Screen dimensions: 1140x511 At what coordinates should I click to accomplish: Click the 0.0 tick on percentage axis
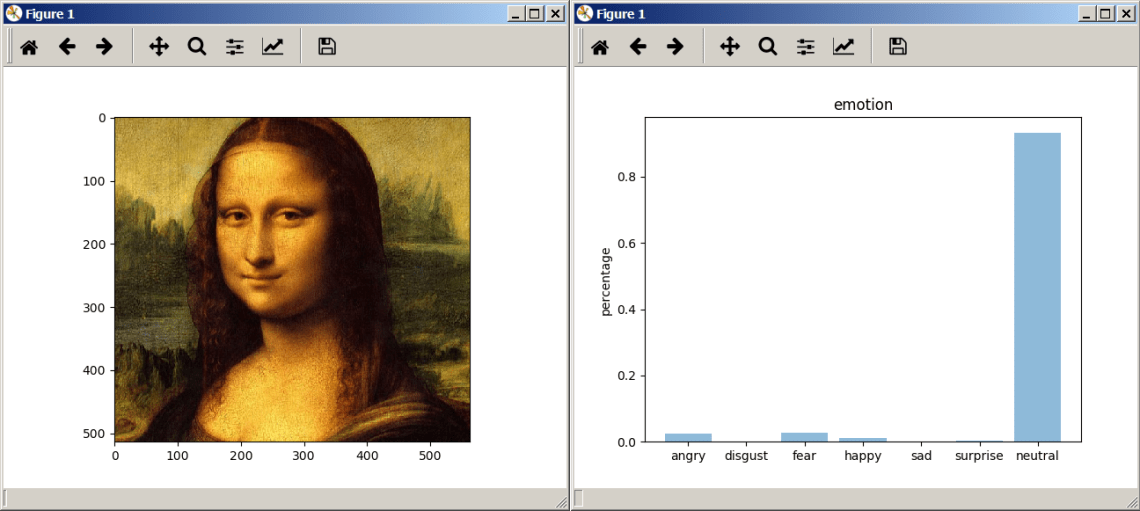click(x=627, y=442)
